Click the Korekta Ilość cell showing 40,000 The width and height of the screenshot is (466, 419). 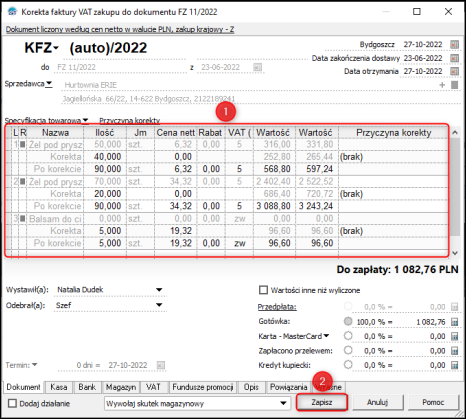(105, 157)
